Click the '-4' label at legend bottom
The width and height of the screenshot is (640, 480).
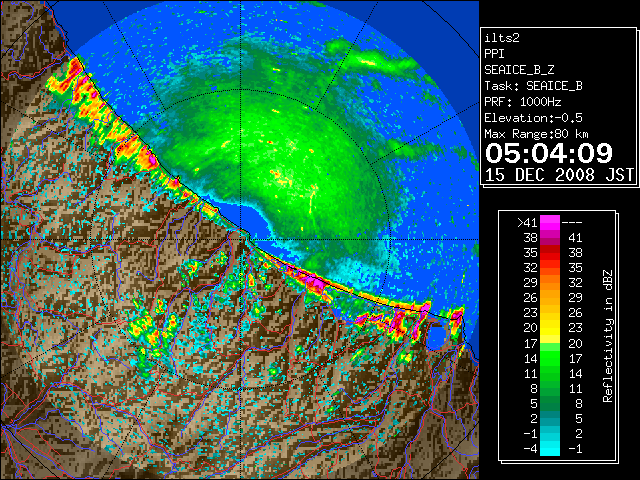530,449
